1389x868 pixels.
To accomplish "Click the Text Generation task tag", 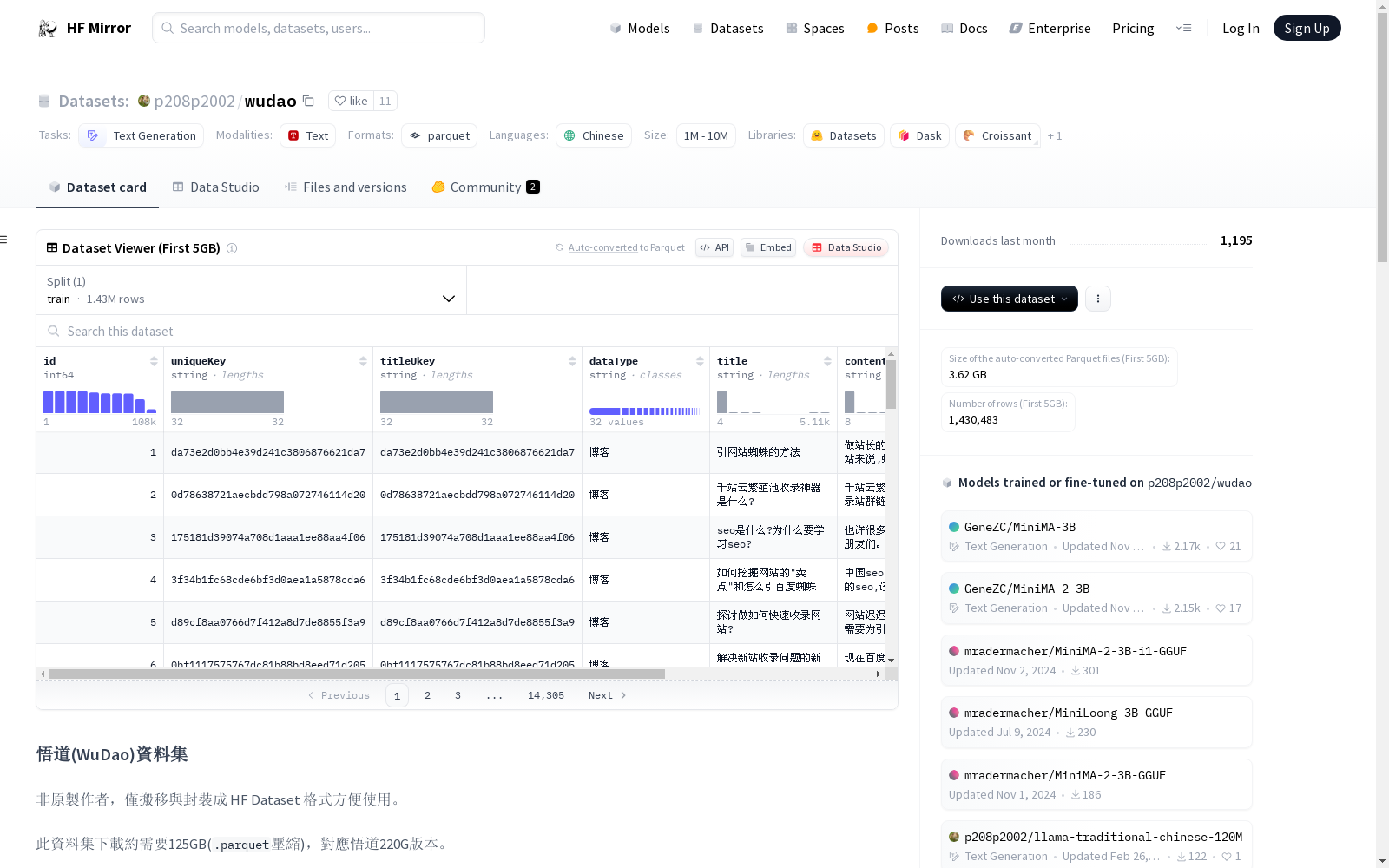I will 142,135.
